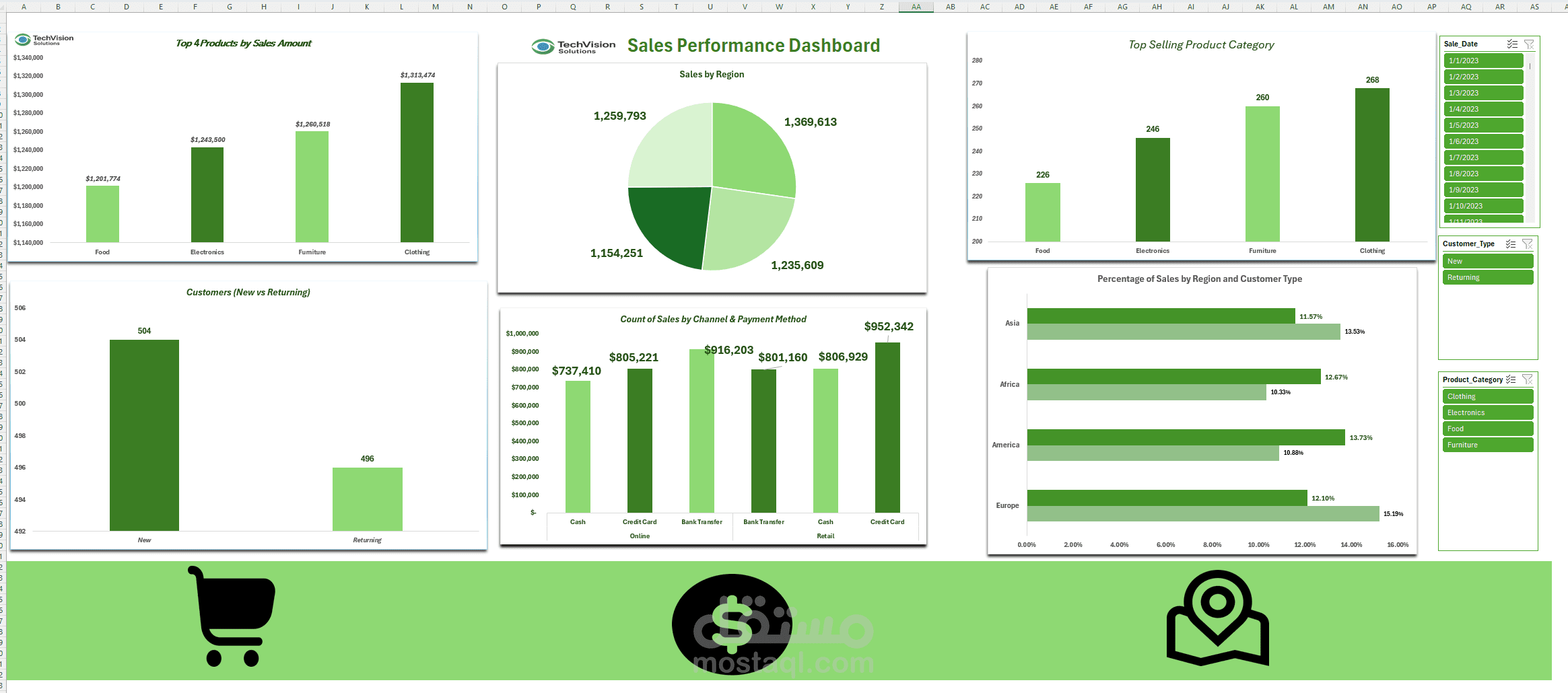Clear the filter on the Product_Category slicer

pos(1528,379)
